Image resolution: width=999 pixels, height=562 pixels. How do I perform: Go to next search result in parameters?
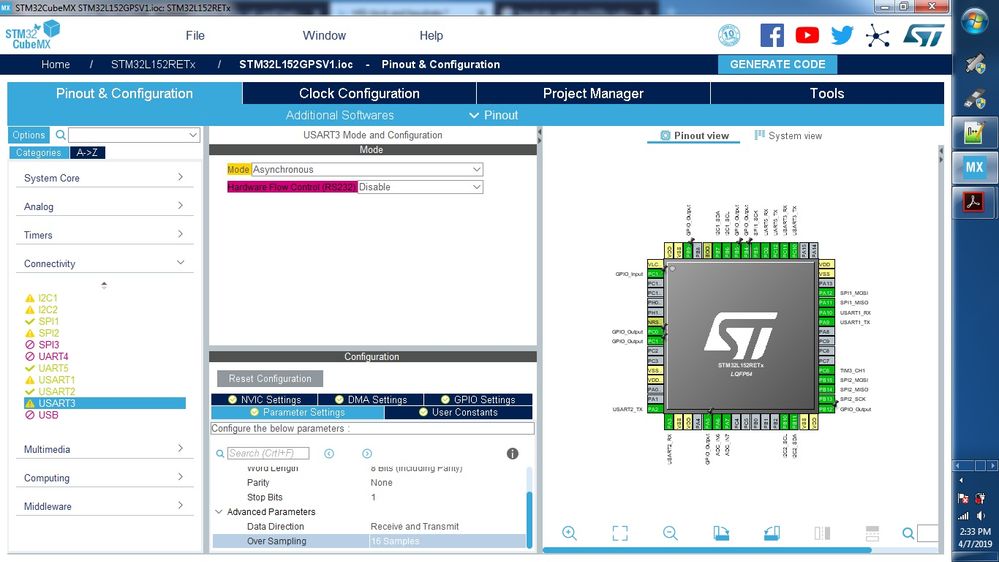[x=367, y=454]
